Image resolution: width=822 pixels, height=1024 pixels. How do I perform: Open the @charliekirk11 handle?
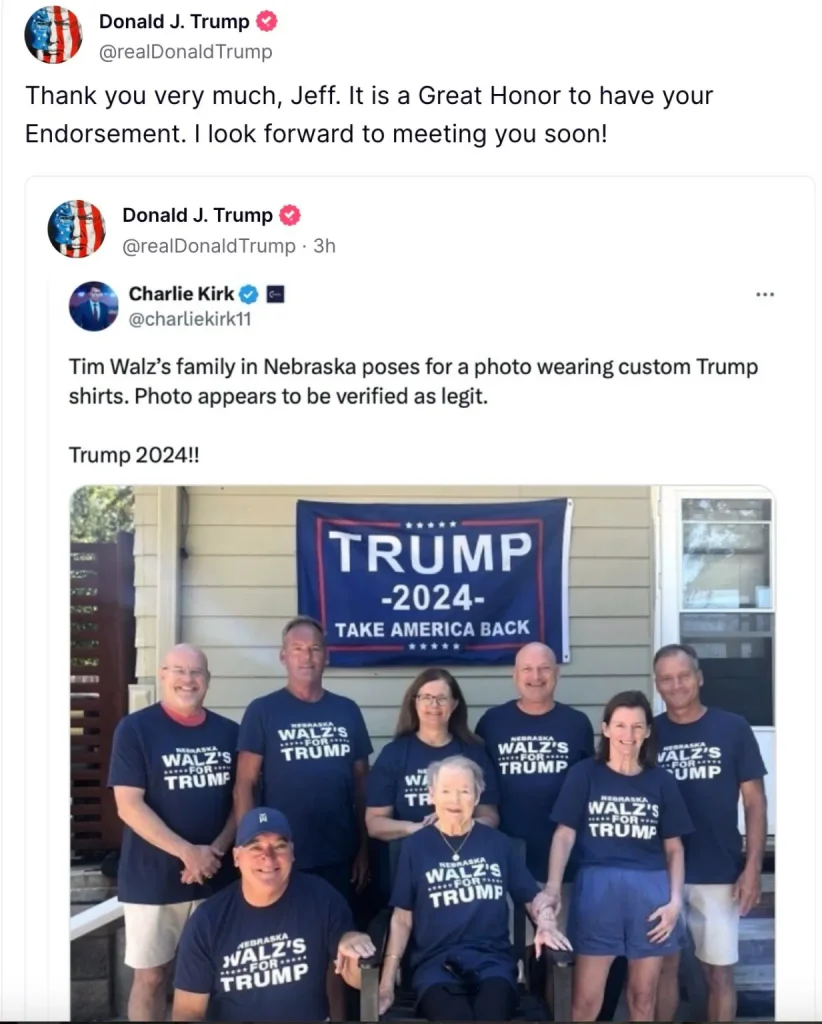pos(190,319)
